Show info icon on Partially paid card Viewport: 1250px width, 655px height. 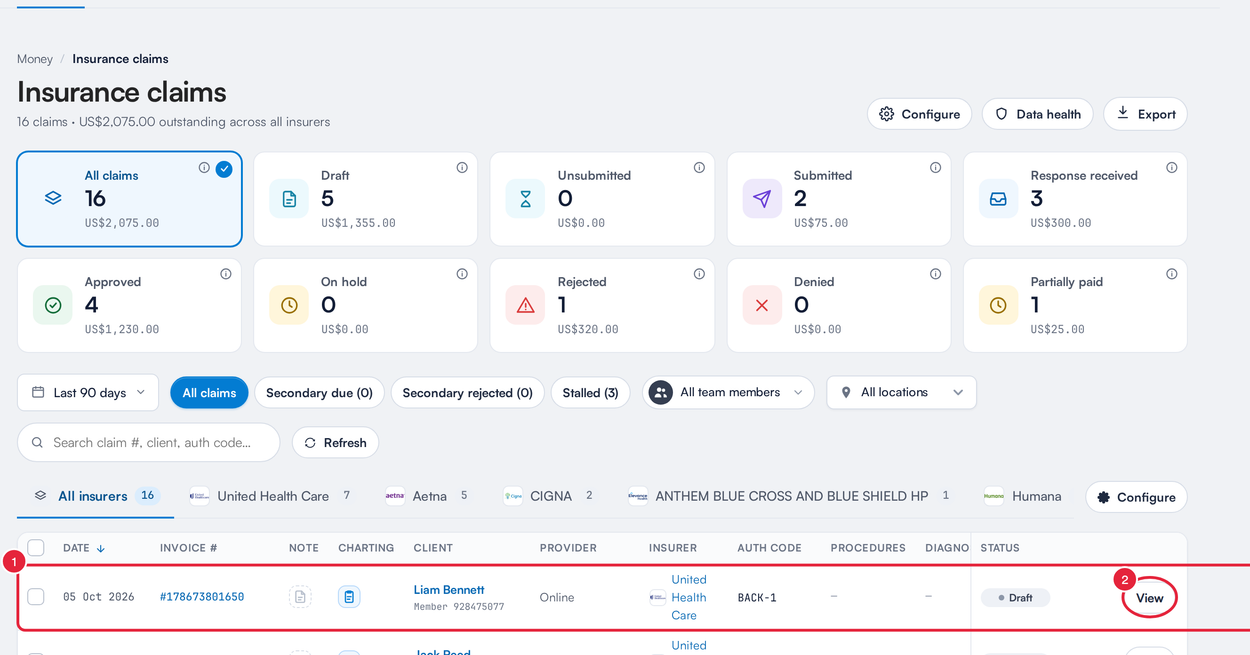1172,274
